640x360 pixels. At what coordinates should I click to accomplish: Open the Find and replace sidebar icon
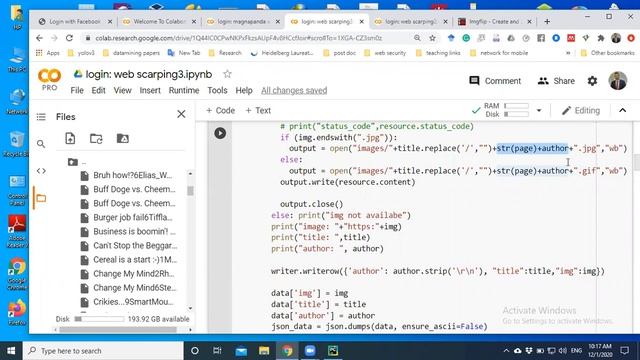41,144
